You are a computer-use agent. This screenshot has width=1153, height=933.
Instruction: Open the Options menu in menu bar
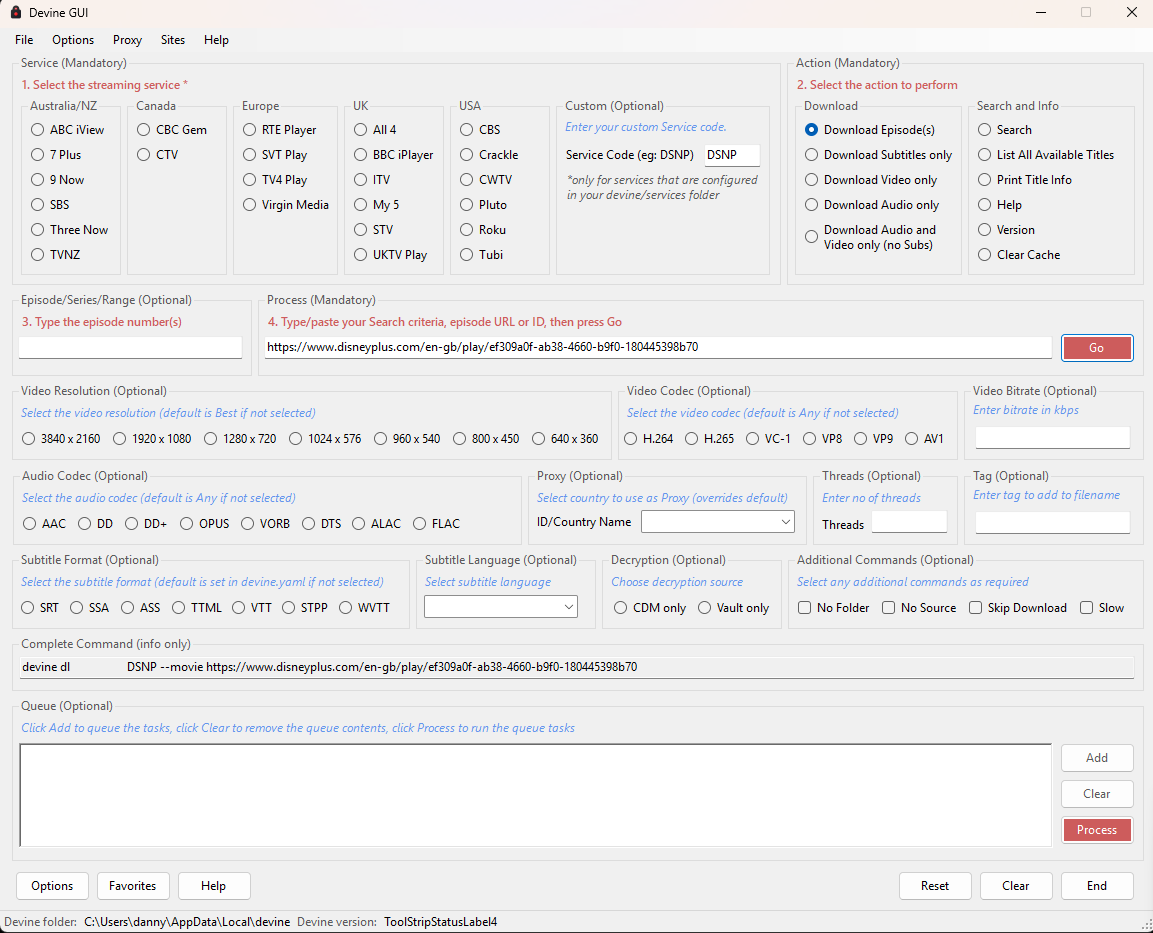pyautogui.click(x=73, y=40)
